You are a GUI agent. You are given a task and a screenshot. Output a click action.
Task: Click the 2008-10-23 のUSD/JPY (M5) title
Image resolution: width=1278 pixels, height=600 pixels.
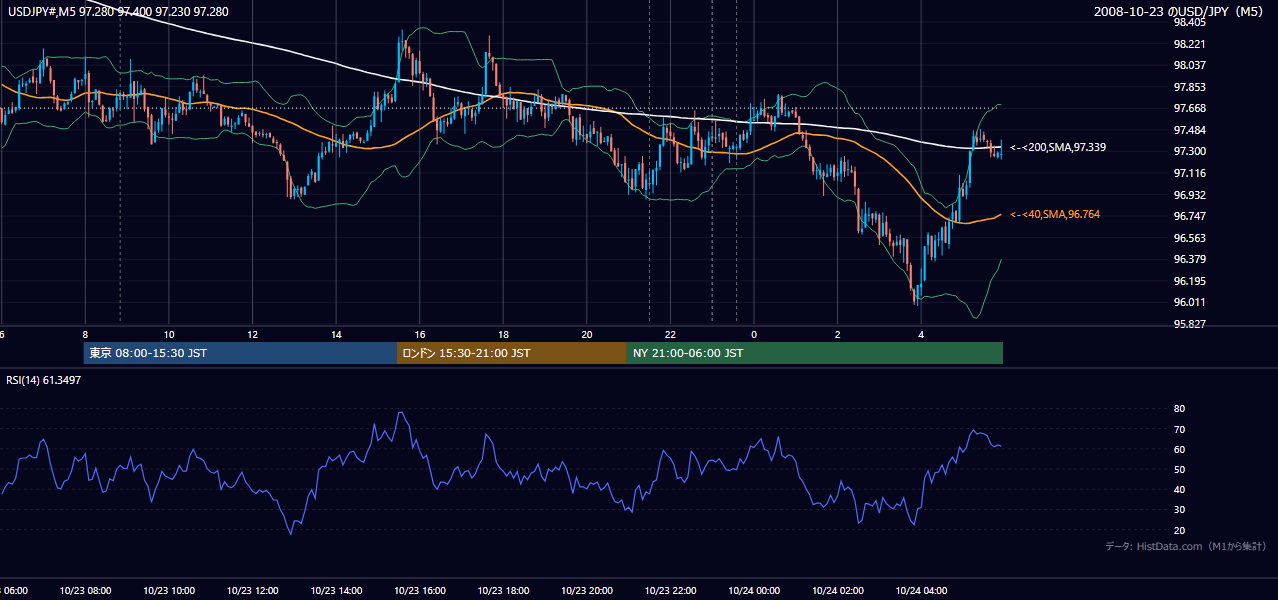[x=1180, y=11]
